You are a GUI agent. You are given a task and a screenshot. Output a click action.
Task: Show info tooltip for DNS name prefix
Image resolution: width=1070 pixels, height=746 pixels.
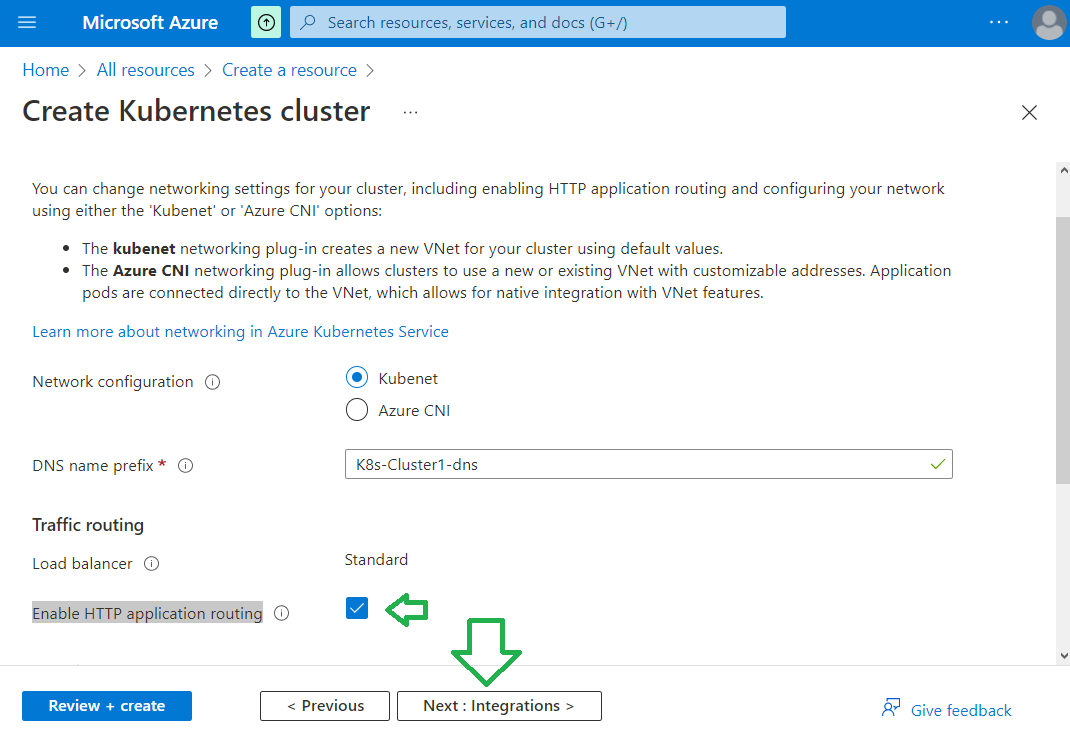tap(186, 465)
